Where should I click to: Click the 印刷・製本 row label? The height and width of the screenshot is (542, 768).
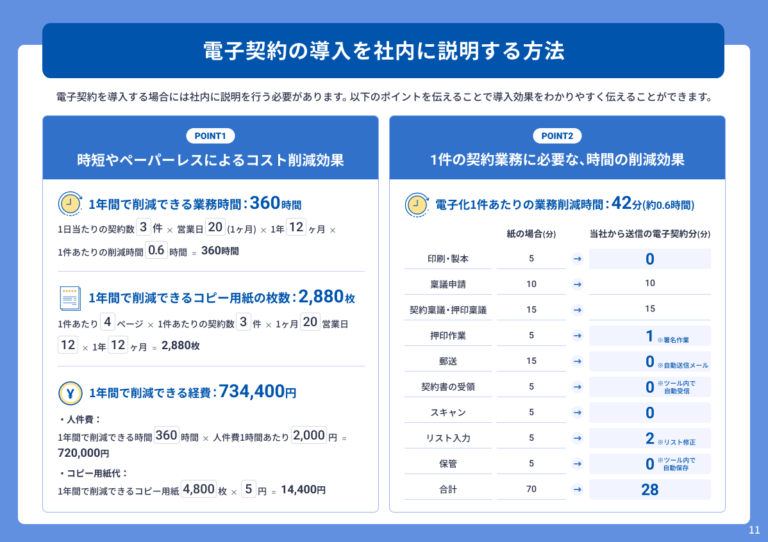pos(448,259)
